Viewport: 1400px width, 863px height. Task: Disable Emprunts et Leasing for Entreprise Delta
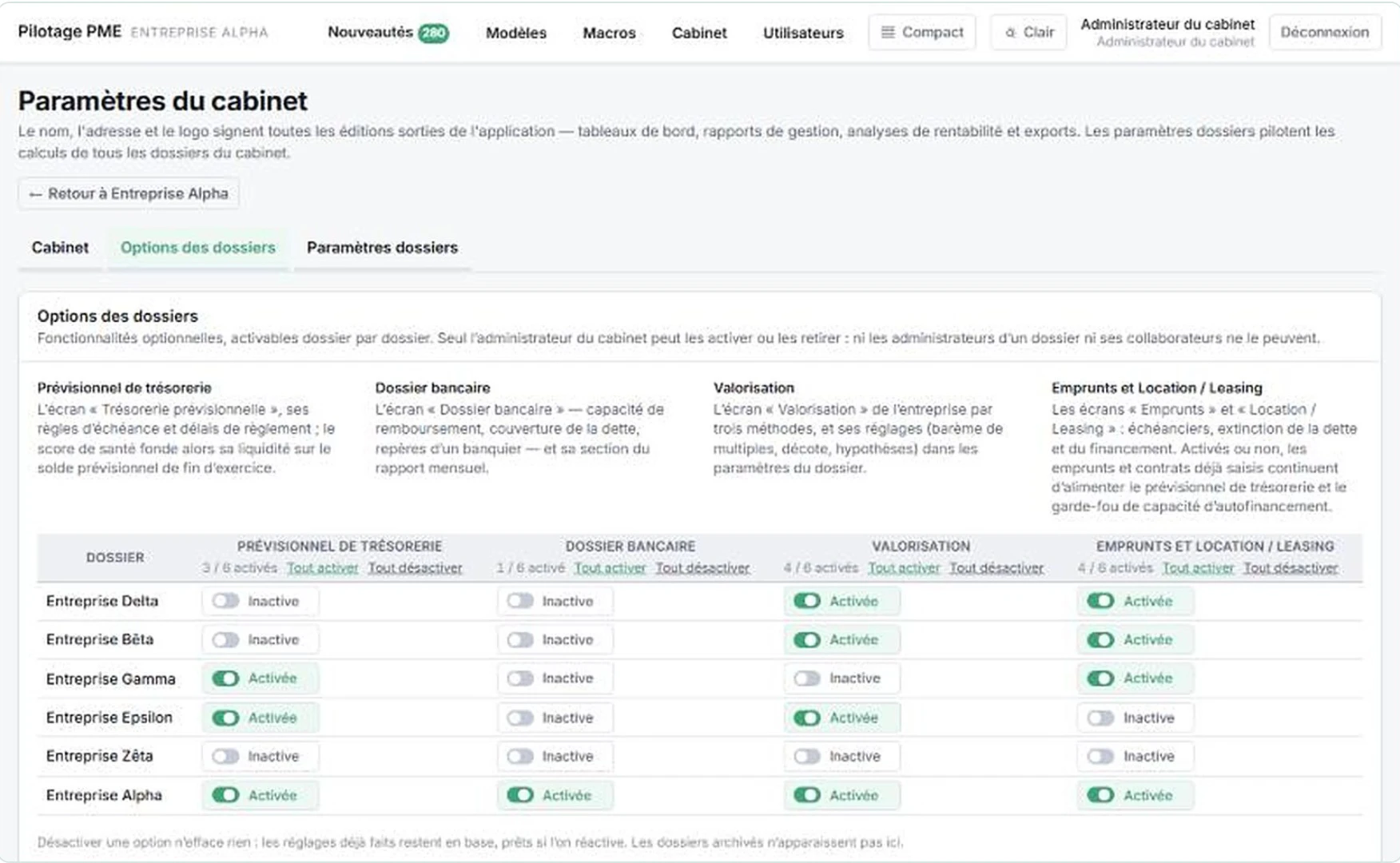click(x=1136, y=602)
